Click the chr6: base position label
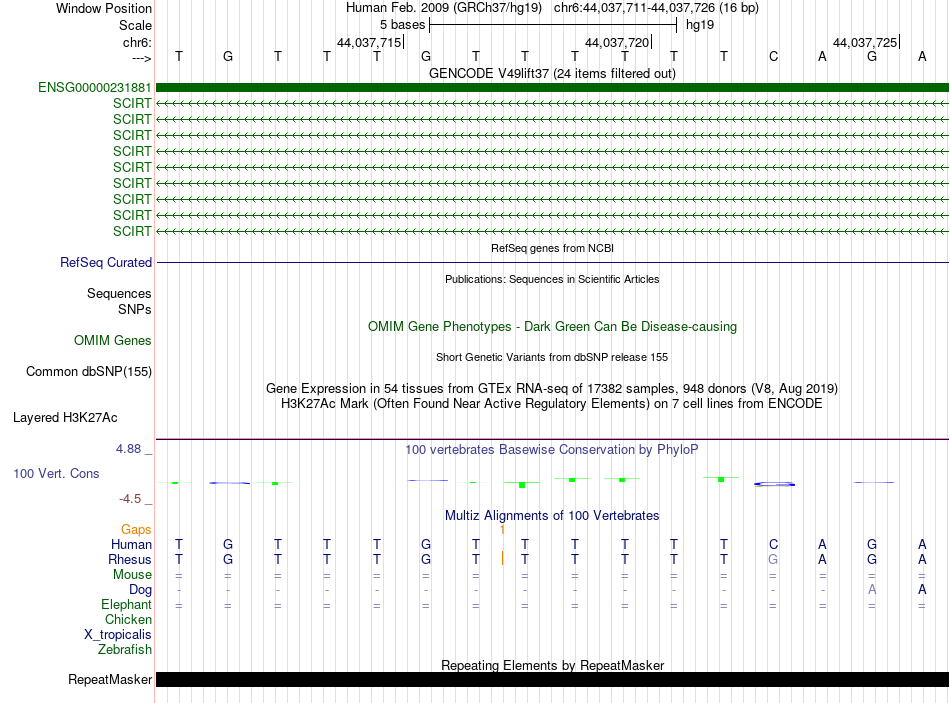This screenshot has width=950, height=703. pos(138,42)
